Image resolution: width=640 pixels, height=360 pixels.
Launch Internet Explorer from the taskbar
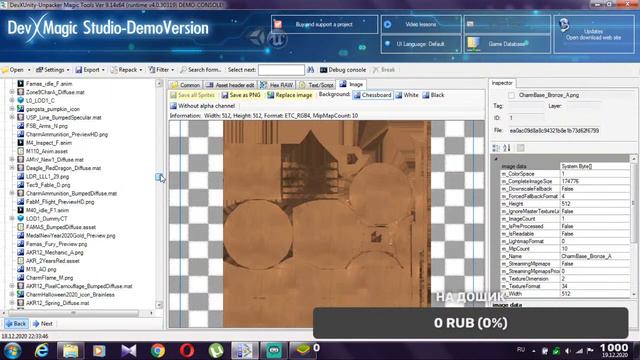tap(42, 351)
